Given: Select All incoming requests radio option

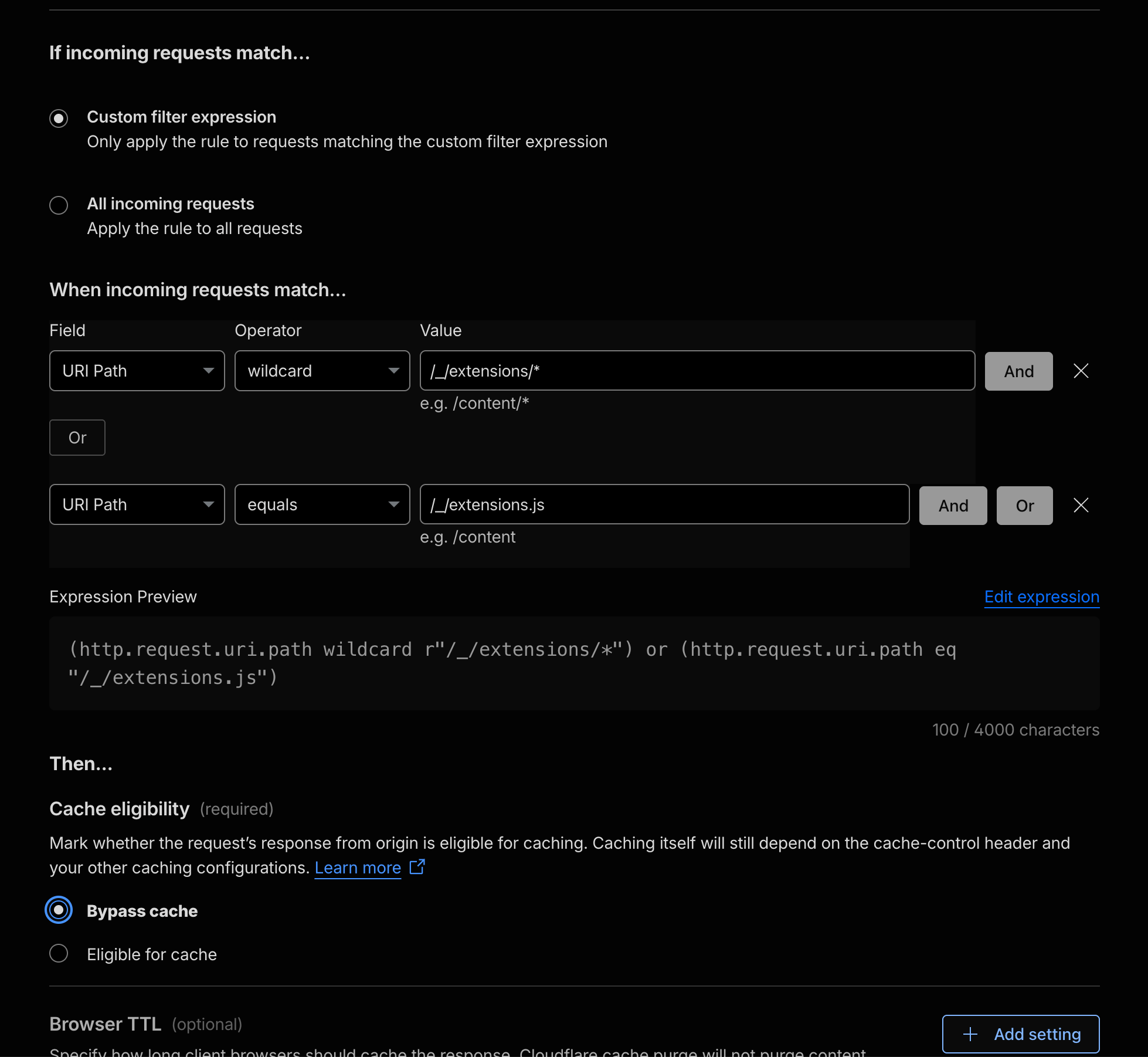Looking at the screenshot, I should [59, 205].
